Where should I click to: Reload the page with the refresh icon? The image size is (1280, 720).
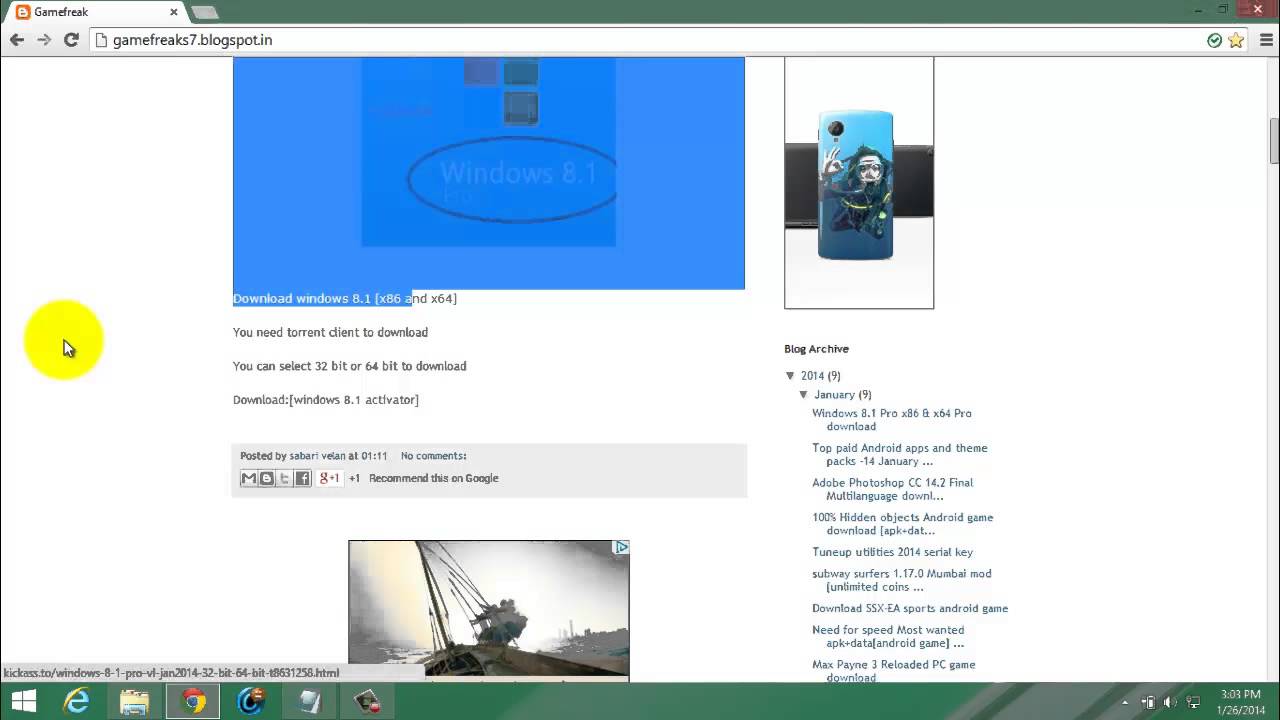pos(71,40)
